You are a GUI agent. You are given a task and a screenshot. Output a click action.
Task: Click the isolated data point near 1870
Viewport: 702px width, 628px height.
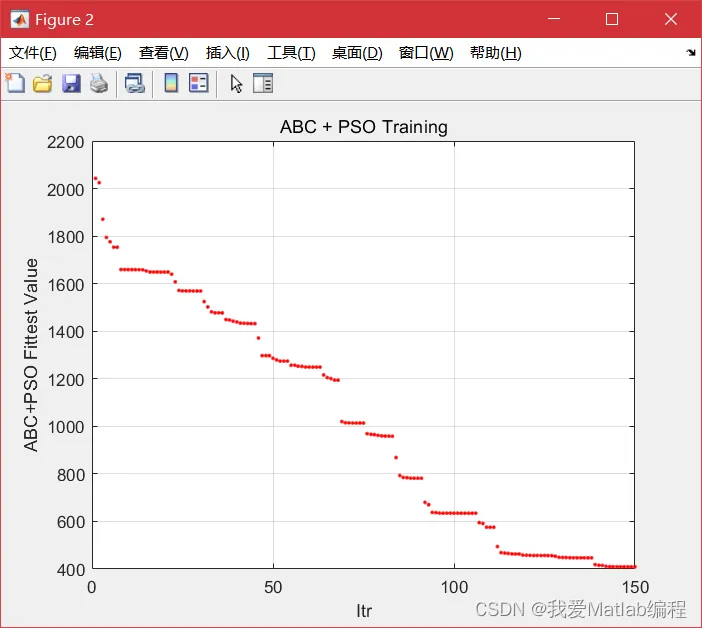[x=103, y=219]
